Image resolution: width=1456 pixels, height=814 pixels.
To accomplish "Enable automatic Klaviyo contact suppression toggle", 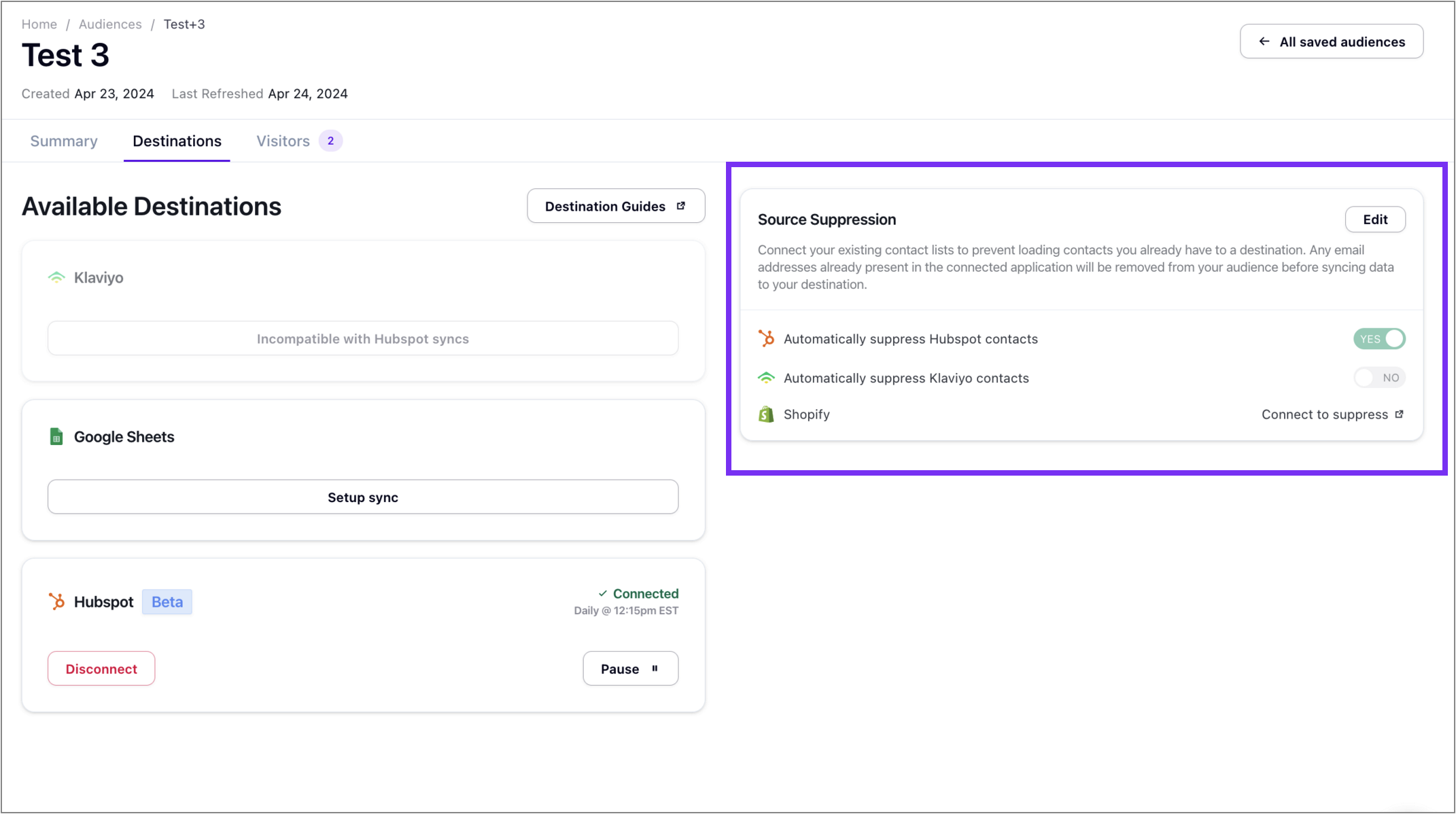I will (x=1379, y=378).
